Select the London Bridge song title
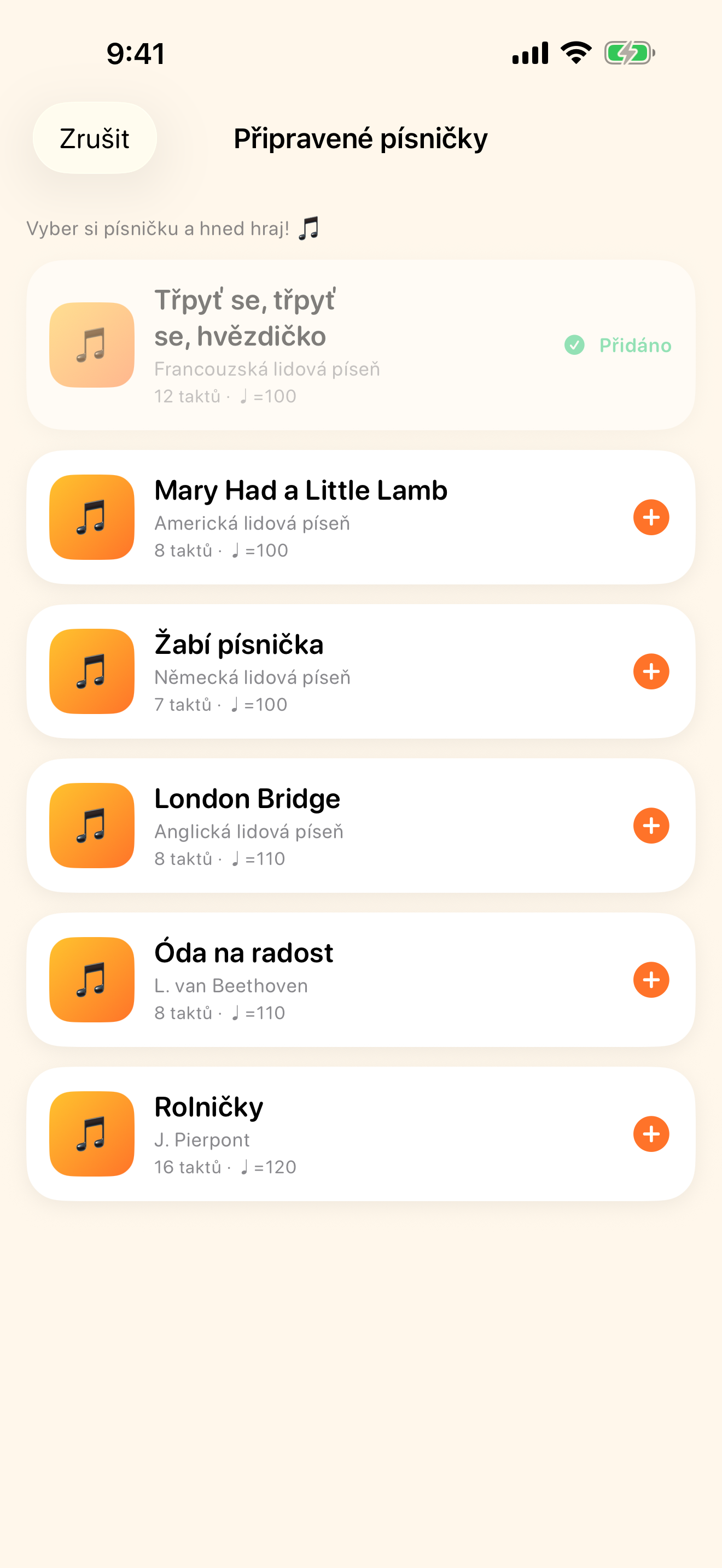722x1568 pixels. (247, 799)
